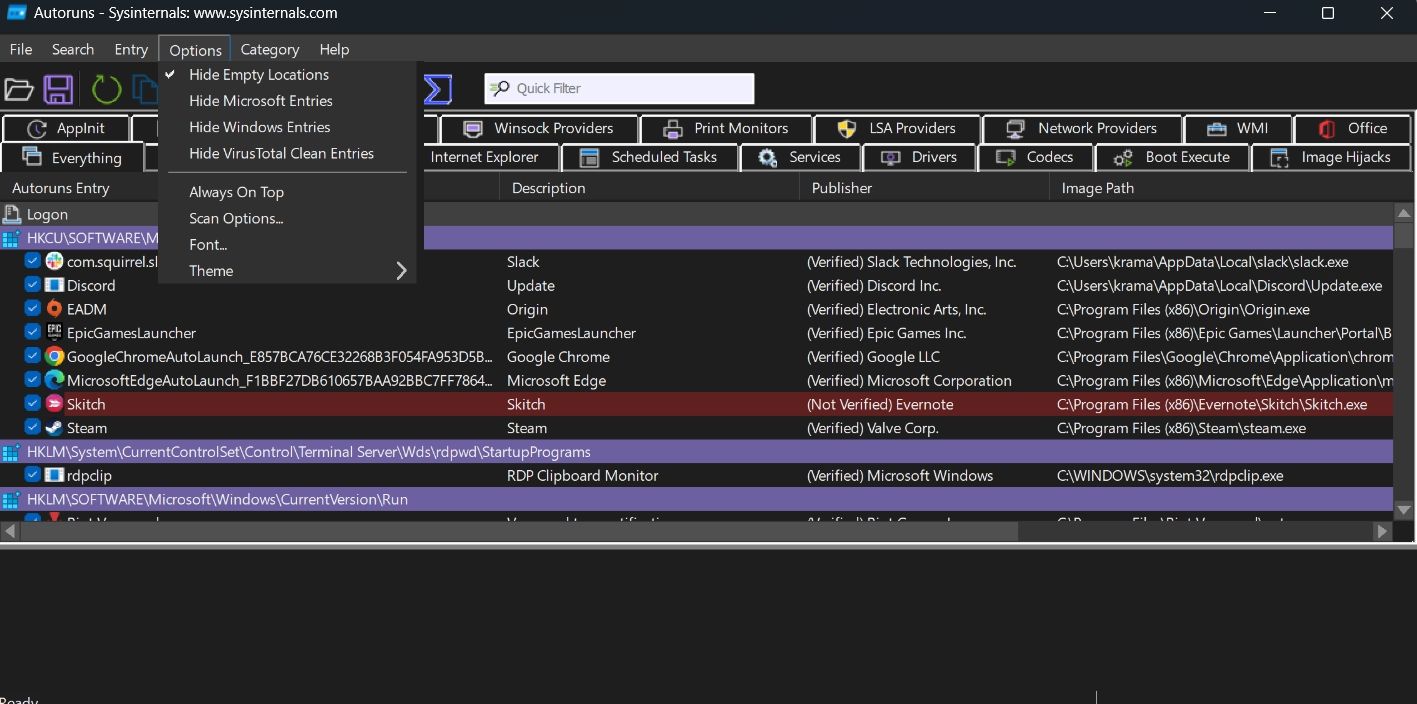Switch to the Internet Explorer tab
Screen dimensions: 1417x704
coord(489,158)
